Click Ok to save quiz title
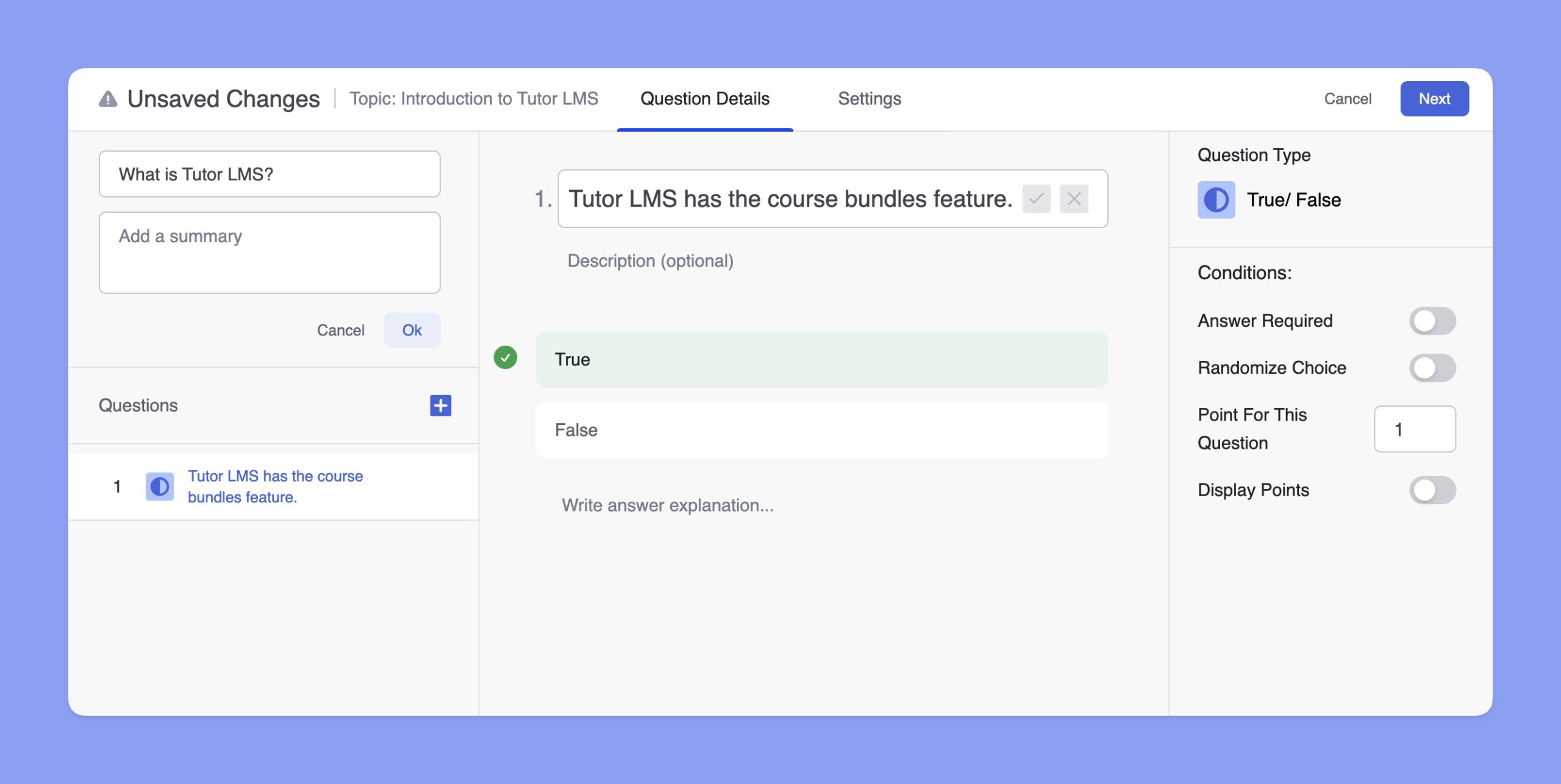Image resolution: width=1561 pixels, height=784 pixels. (x=412, y=330)
